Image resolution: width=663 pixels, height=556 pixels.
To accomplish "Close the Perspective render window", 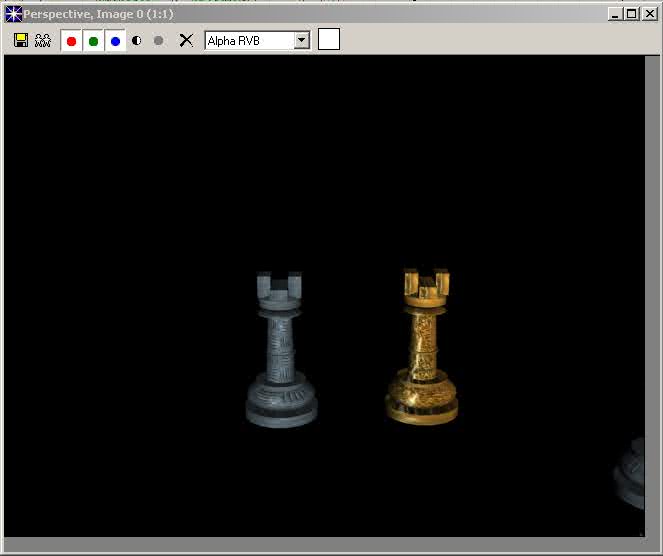I will click(648, 14).
